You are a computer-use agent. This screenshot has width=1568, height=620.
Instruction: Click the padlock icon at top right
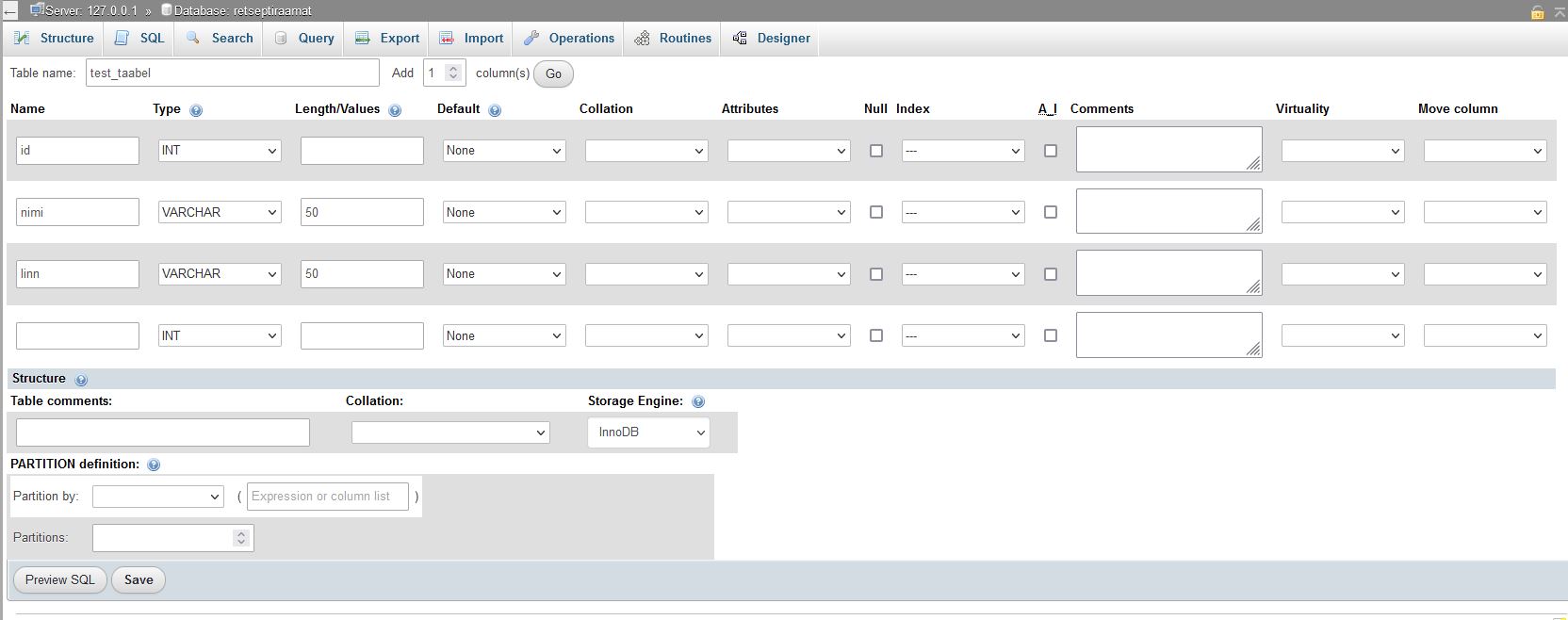(1538, 12)
